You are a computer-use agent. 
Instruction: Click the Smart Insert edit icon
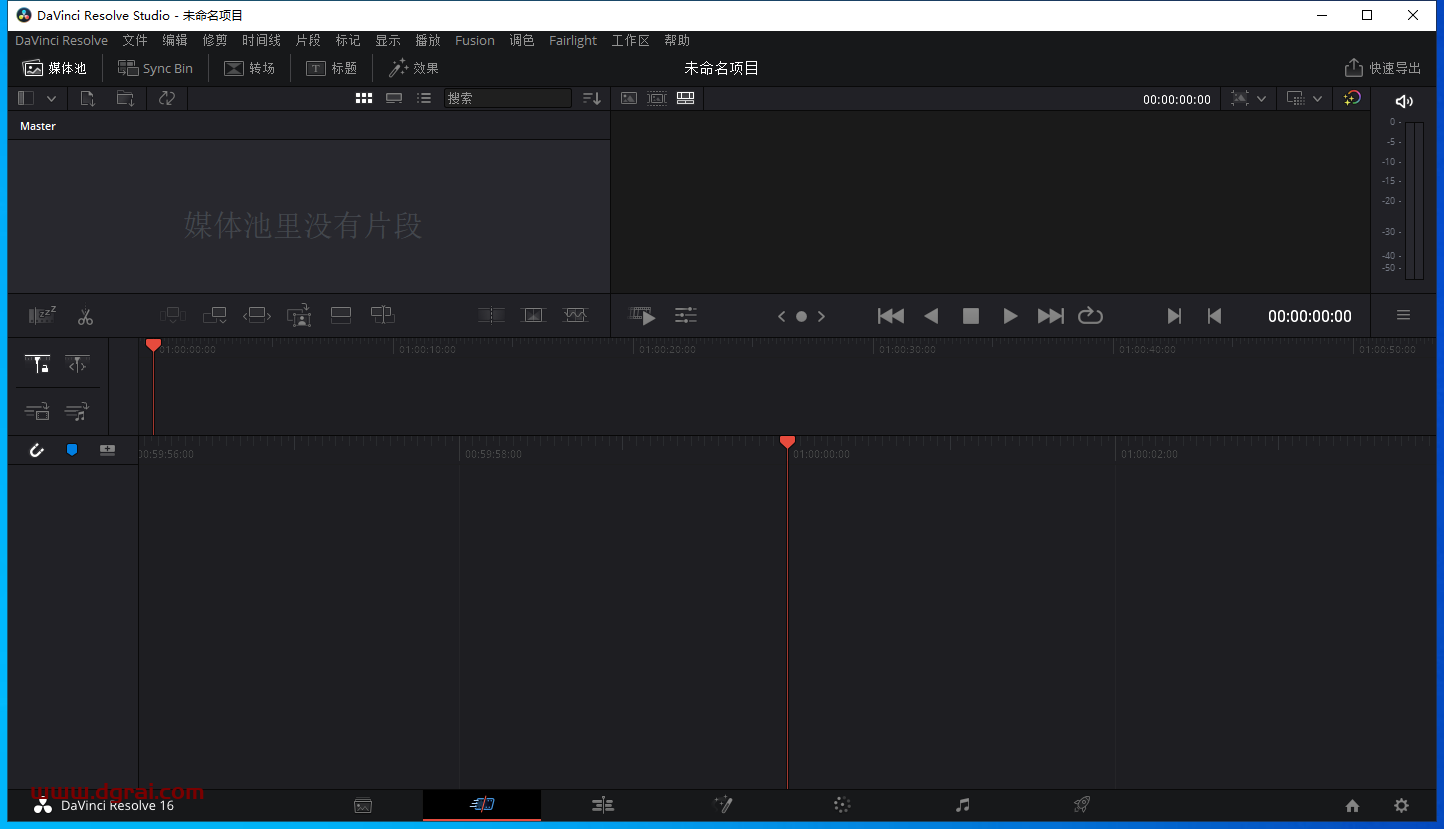(173, 316)
